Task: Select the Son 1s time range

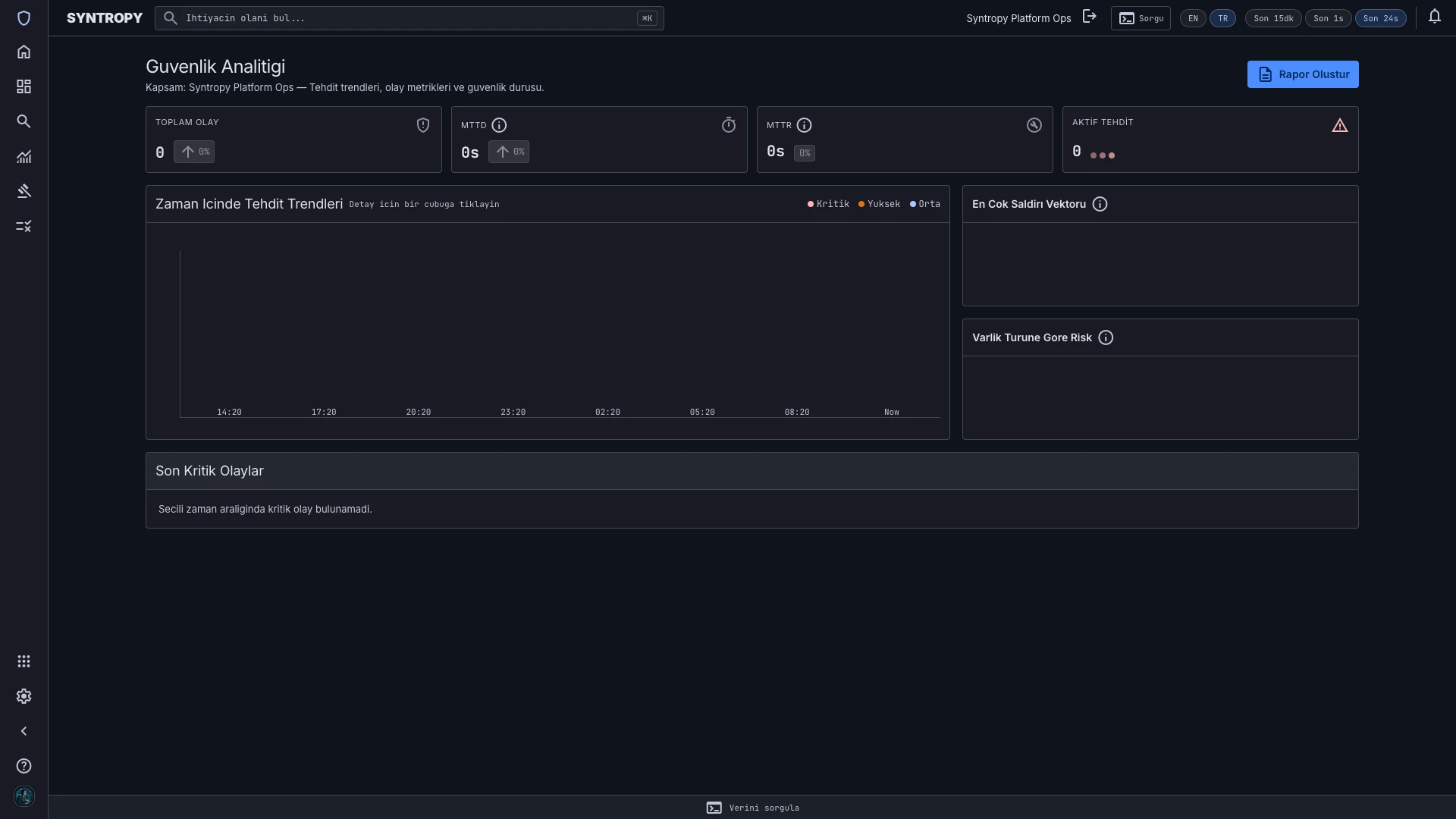Action: pyautogui.click(x=1328, y=18)
